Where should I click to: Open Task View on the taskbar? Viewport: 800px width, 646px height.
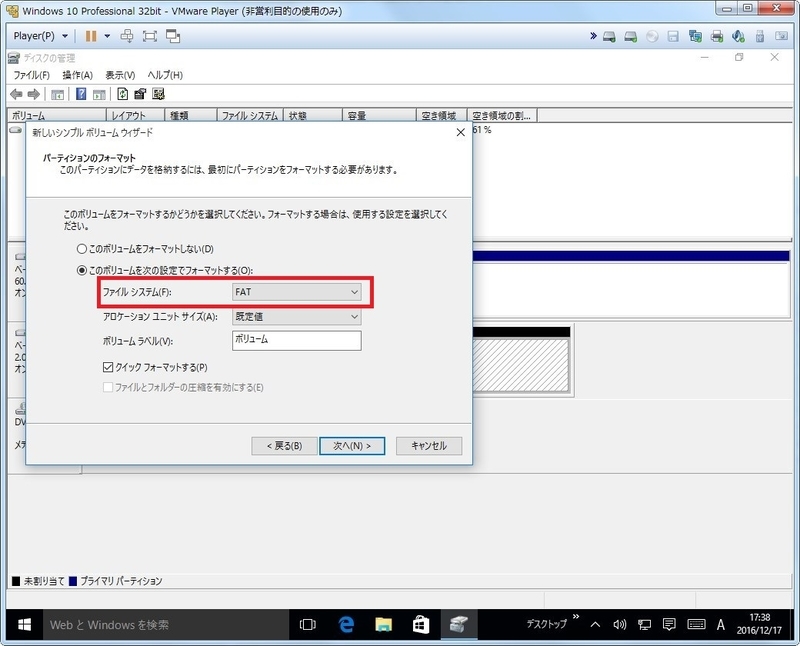tap(308, 625)
